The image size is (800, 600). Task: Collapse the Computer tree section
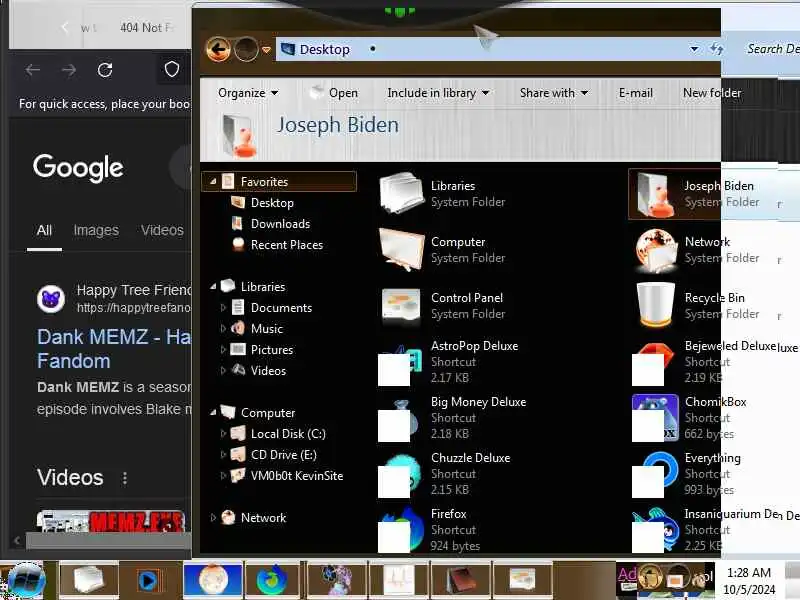pos(213,412)
